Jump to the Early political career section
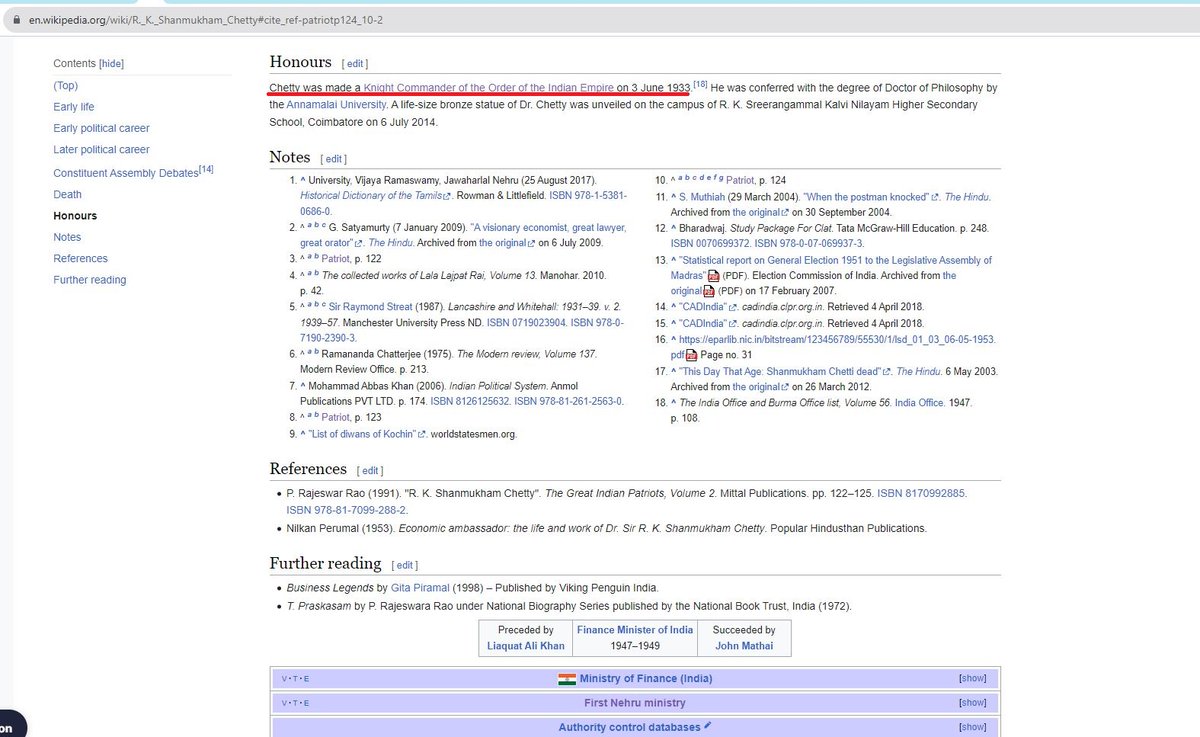The height and width of the screenshot is (737, 1200). 101,128
